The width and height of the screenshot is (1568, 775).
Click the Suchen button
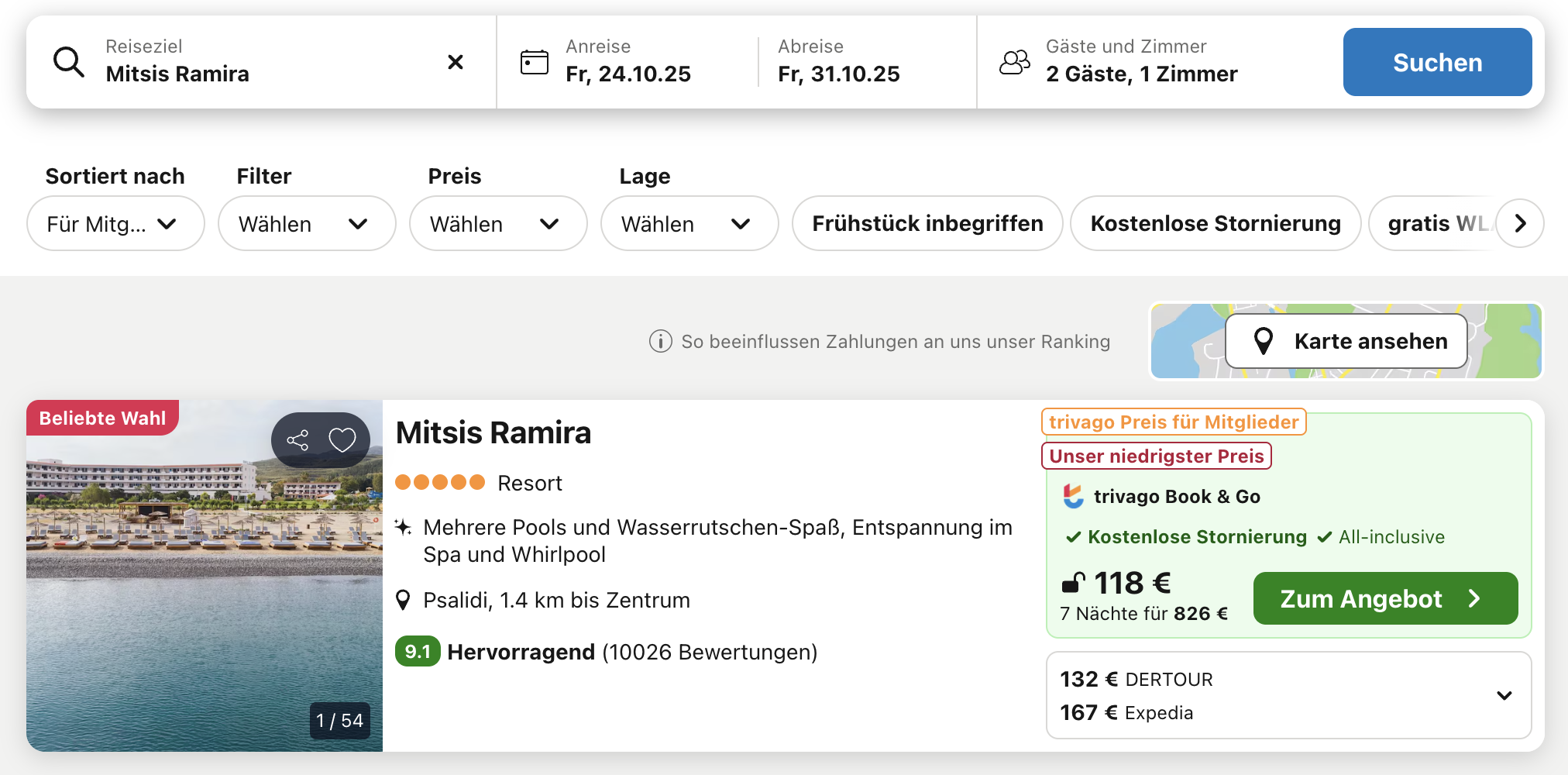[1437, 62]
